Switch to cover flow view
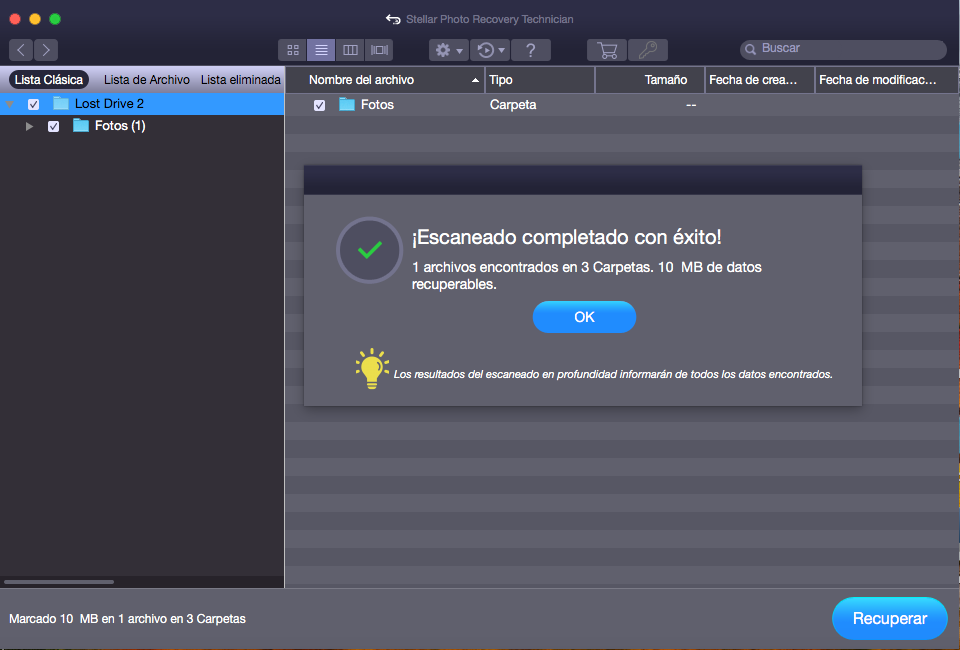This screenshot has height=650, width=960. click(379, 50)
